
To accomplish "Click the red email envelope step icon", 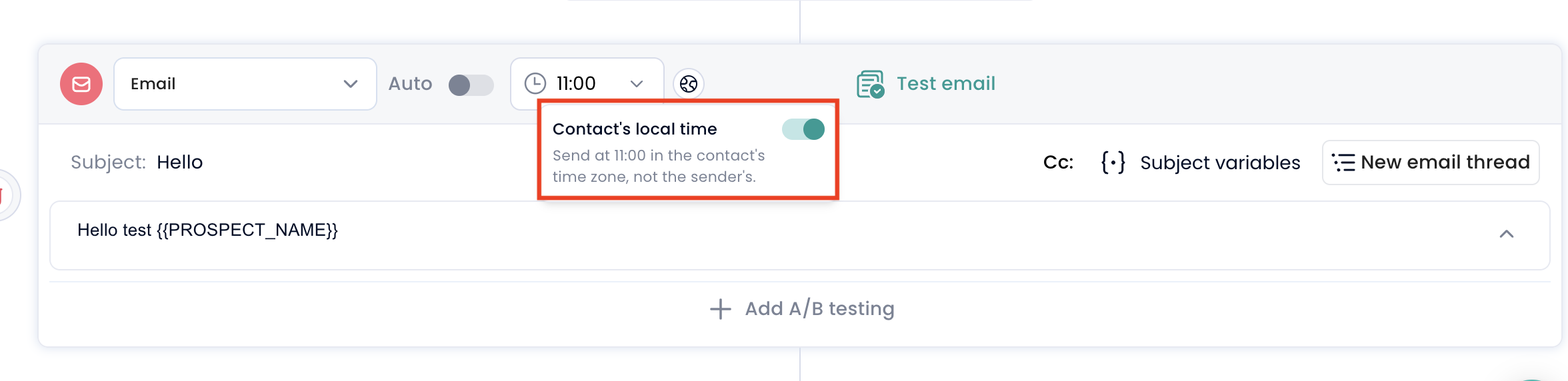I will (81, 84).
